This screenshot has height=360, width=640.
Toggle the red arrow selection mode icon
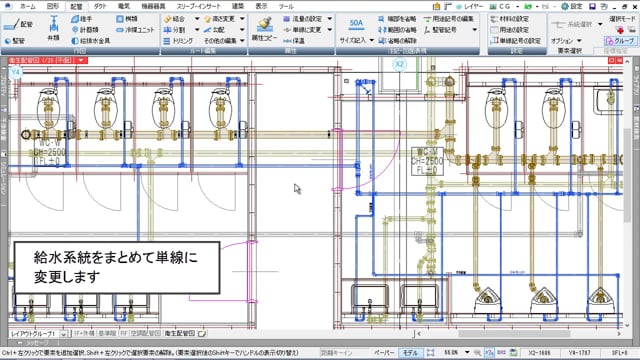(620, 30)
